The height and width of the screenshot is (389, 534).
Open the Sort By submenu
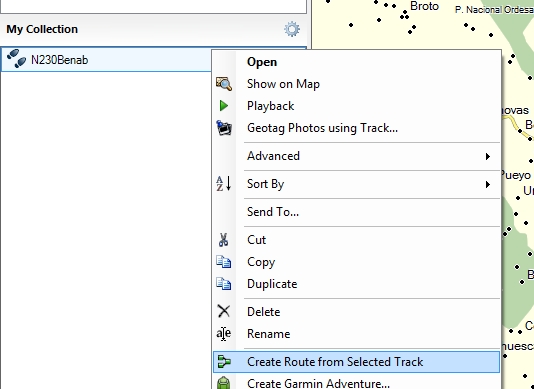point(357,184)
